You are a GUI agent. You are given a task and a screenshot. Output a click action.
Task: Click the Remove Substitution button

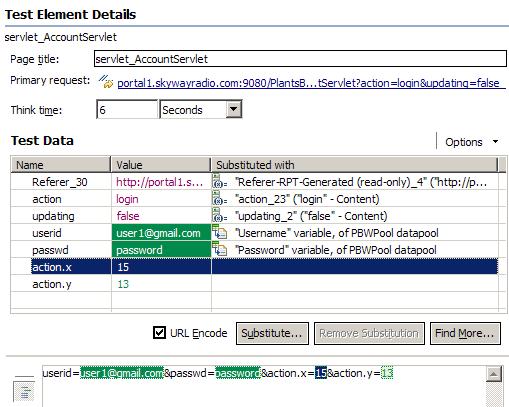[x=369, y=333]
